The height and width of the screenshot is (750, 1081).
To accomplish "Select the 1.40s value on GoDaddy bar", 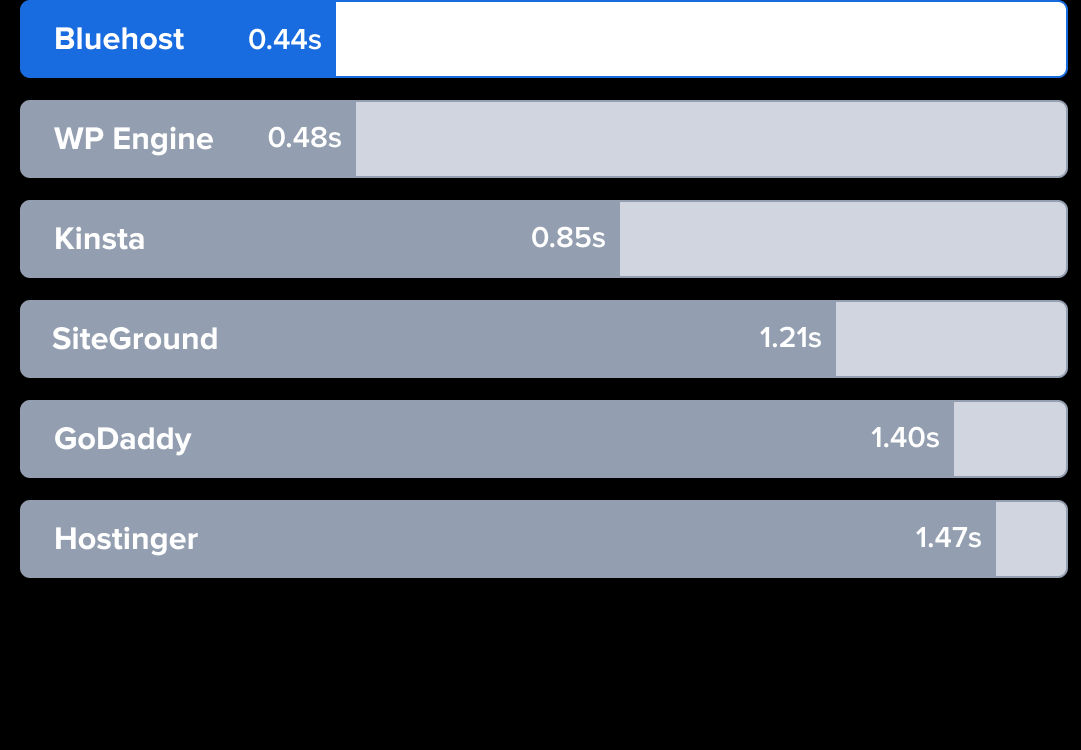I will point(905,438).
